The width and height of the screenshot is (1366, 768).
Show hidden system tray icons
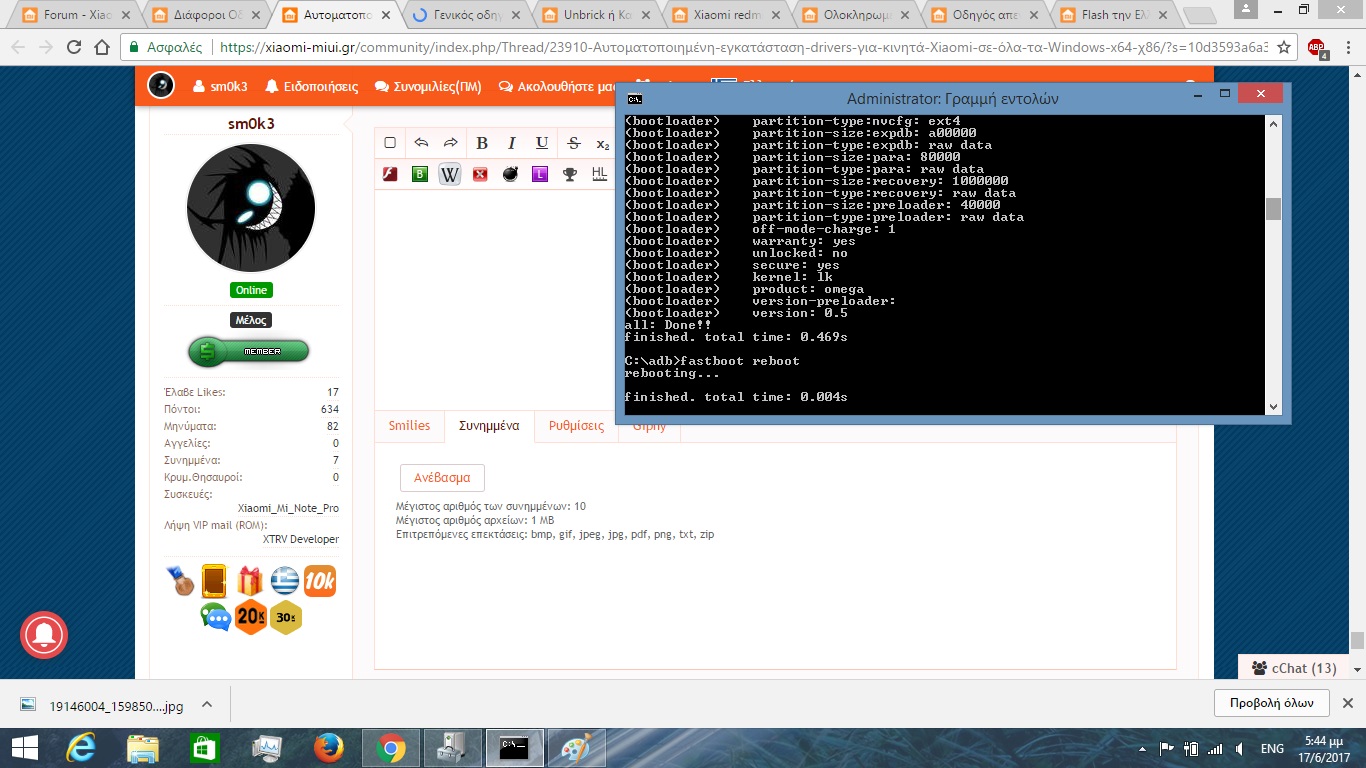[1143, 748]
